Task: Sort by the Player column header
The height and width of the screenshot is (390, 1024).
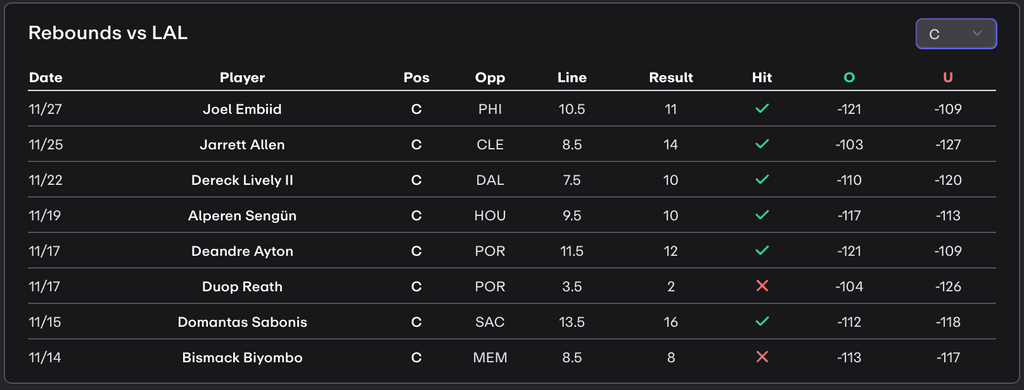Action: [242, 78]
